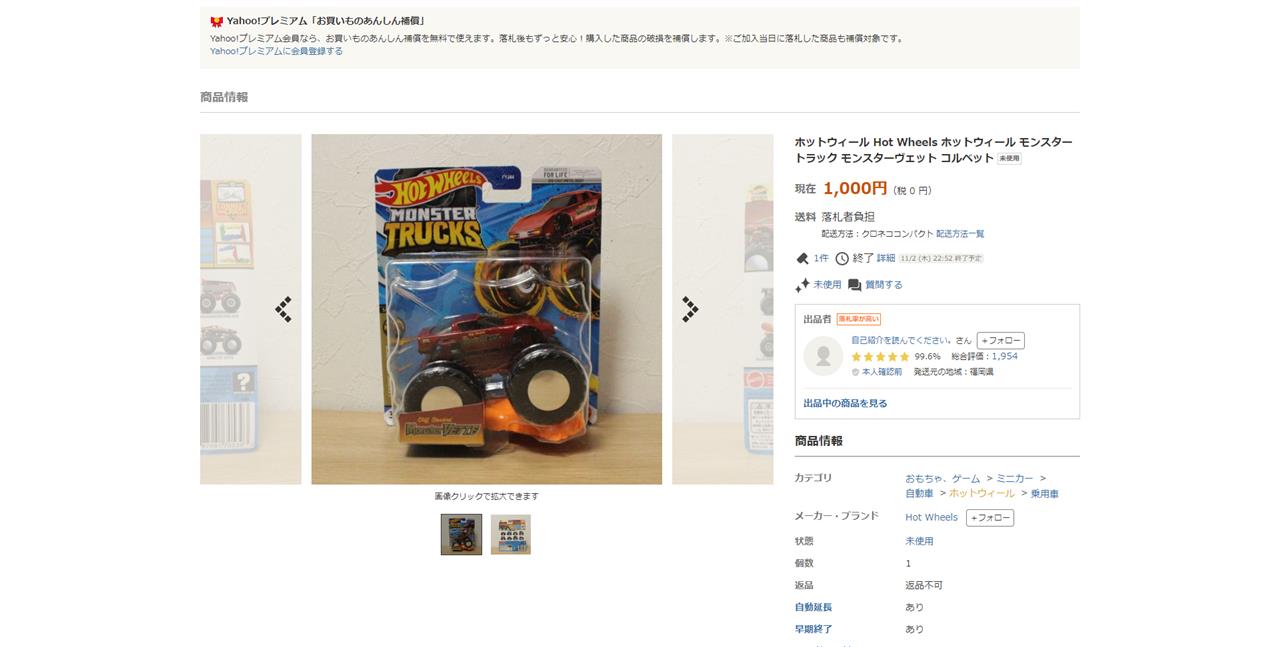This screenshot has height=647, width=1280.
Task: Select the first product thumbnail
Action: tap(461, 534)
